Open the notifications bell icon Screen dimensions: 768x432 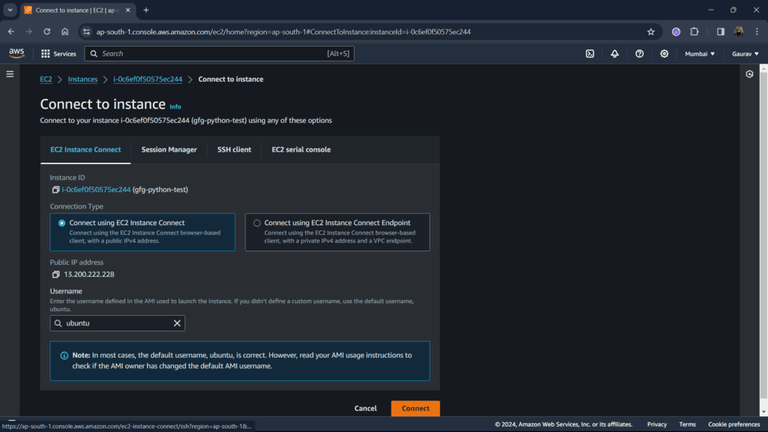[x=614, y=54]
